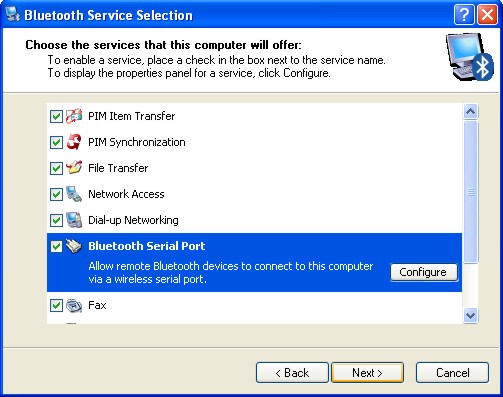Close the Bluetooth Service Selection window
This screenshot has width=503, height=397.
(x=487, y=15)
